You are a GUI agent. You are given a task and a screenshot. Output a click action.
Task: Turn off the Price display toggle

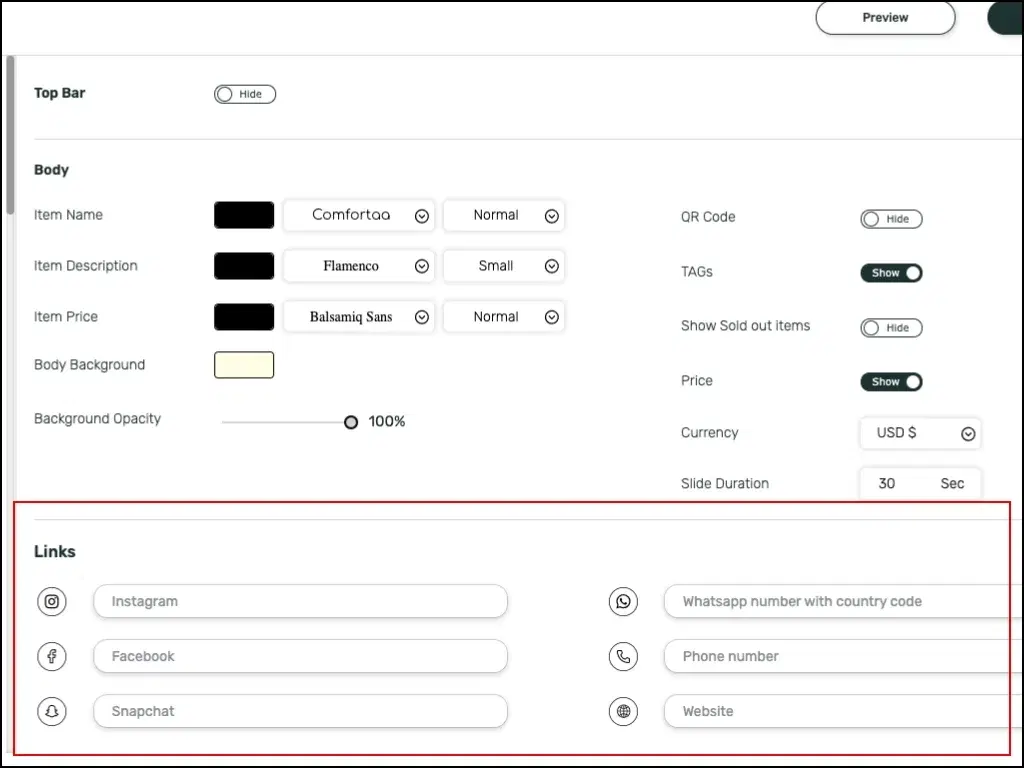click(891, 381)
